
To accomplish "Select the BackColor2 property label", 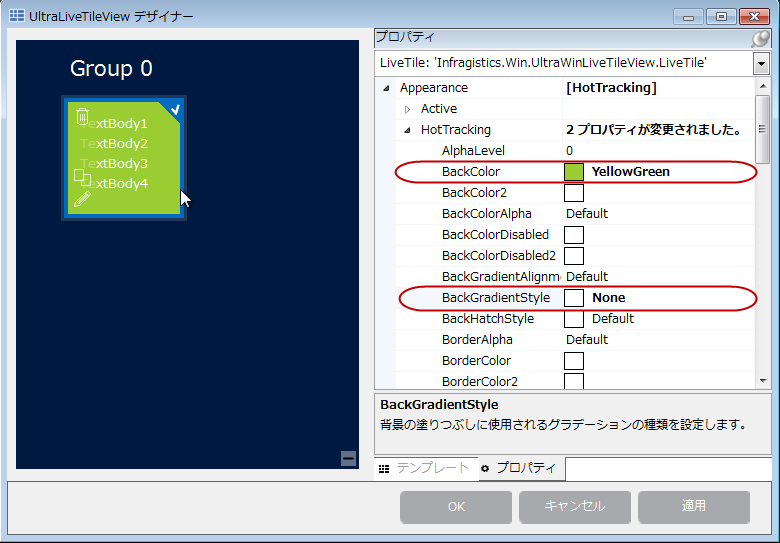I will 474,193.
